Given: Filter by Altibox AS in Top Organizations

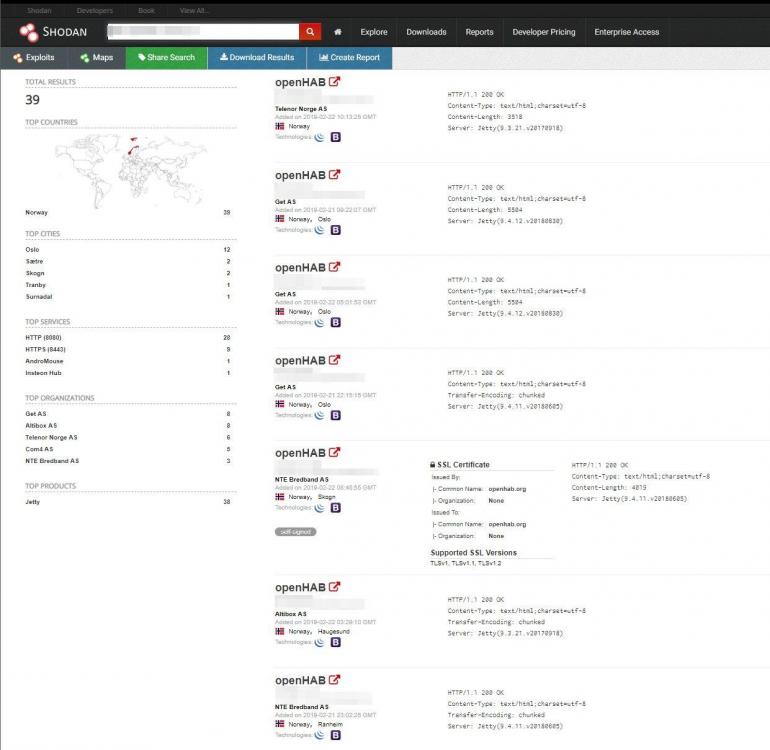Looking at the screenshot, I should point(41,425).
